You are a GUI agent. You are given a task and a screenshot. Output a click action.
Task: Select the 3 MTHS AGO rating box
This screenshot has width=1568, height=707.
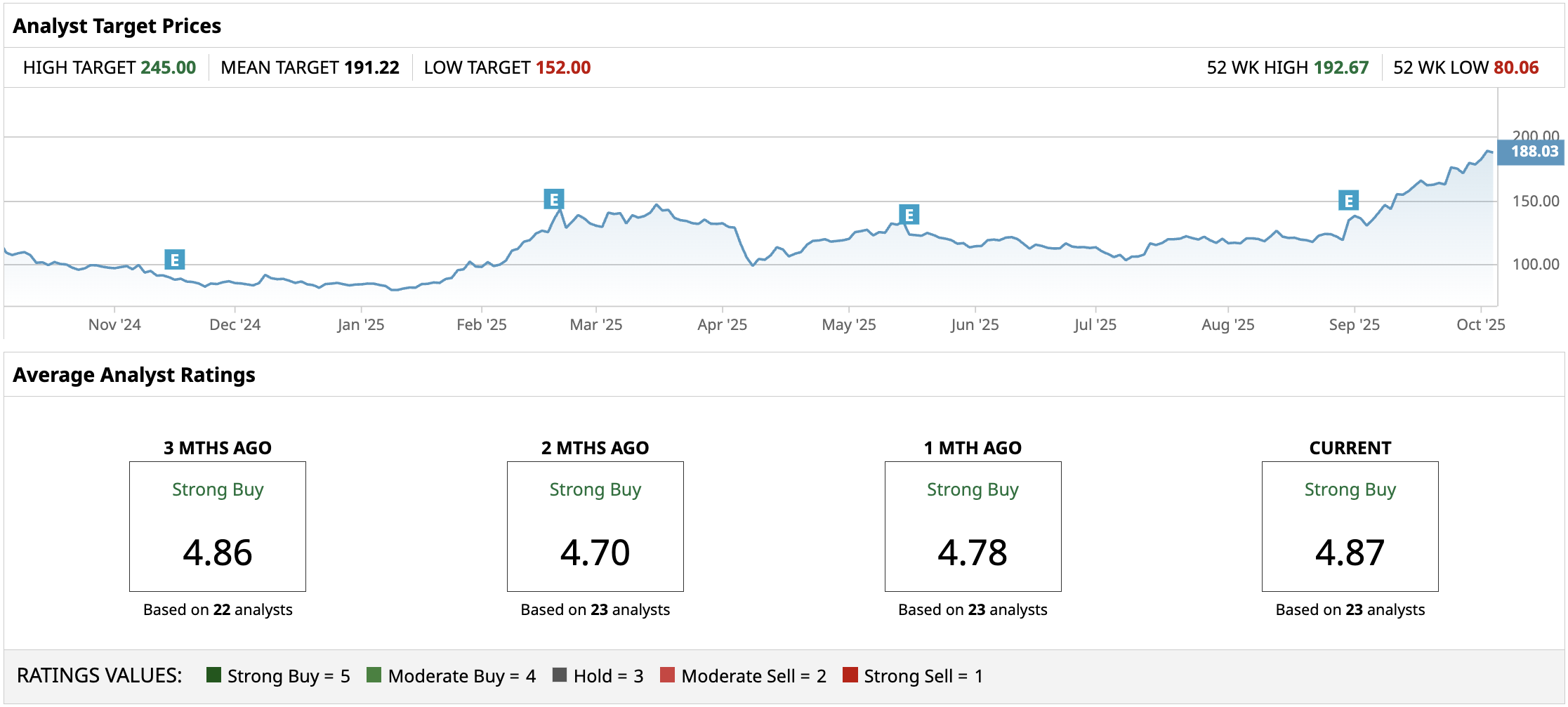218,526
